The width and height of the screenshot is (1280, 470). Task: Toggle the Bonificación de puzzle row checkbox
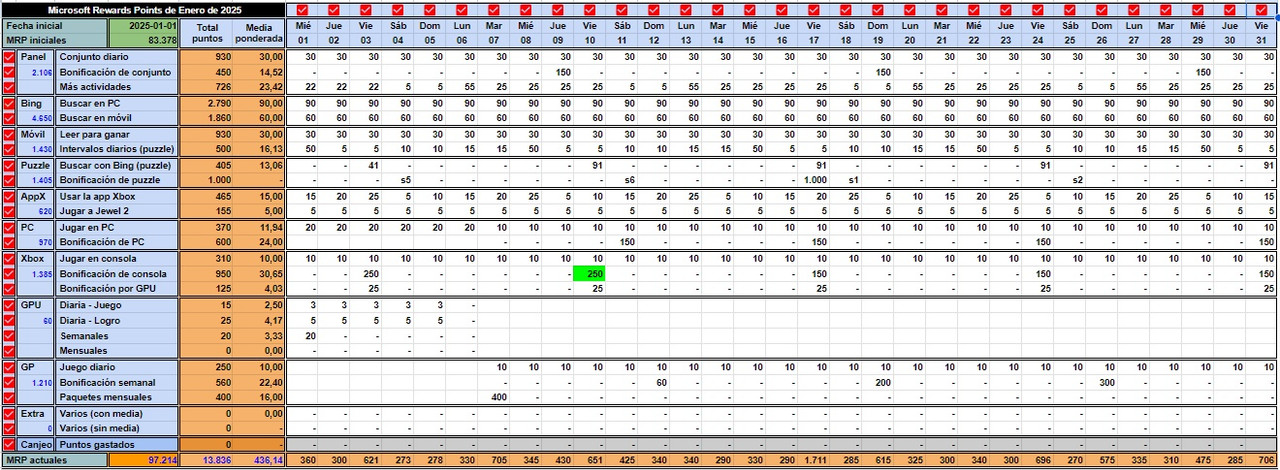[x=9, y=180]
